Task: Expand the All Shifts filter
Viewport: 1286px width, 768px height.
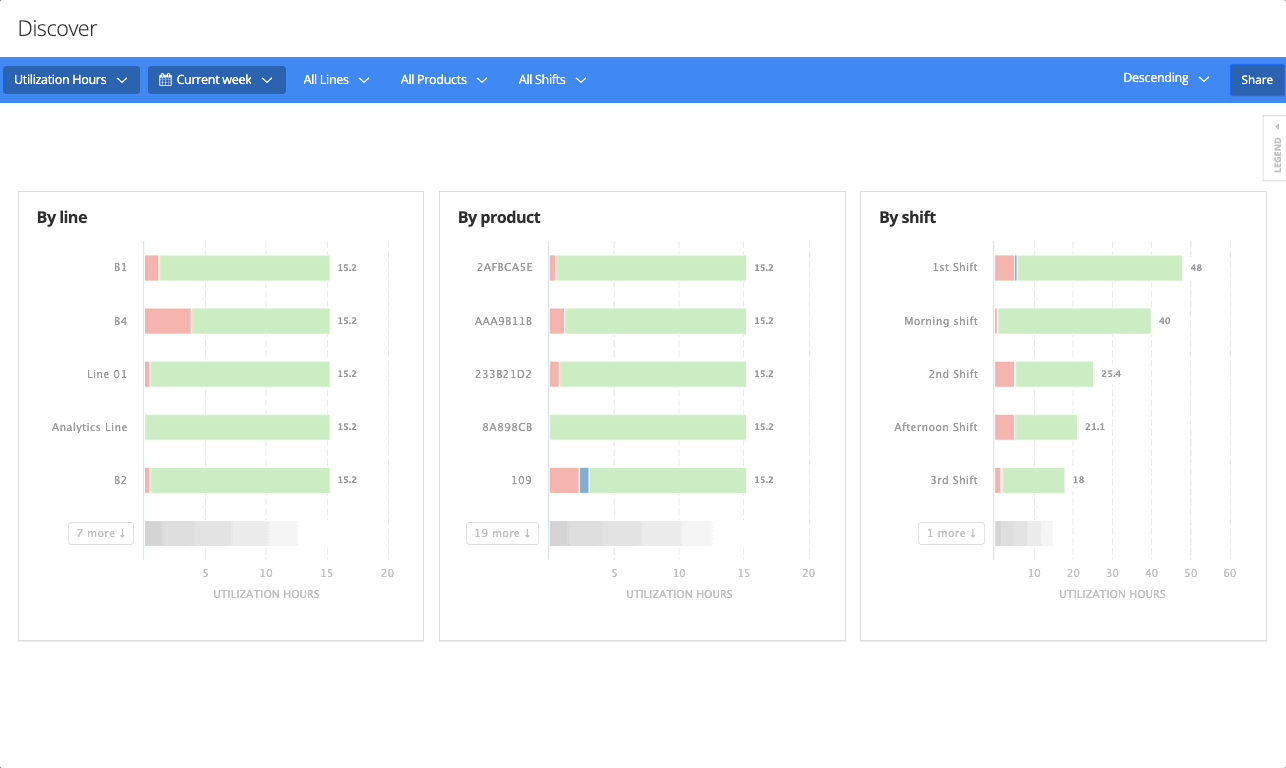Action: pyautogui.click(x=552, y=80)
